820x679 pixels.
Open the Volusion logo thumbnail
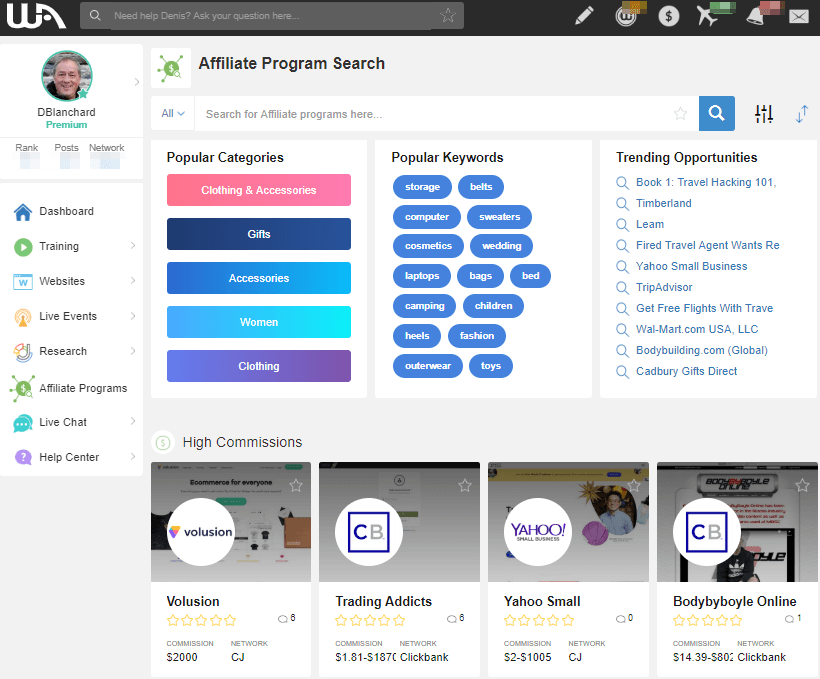[201, 531]
